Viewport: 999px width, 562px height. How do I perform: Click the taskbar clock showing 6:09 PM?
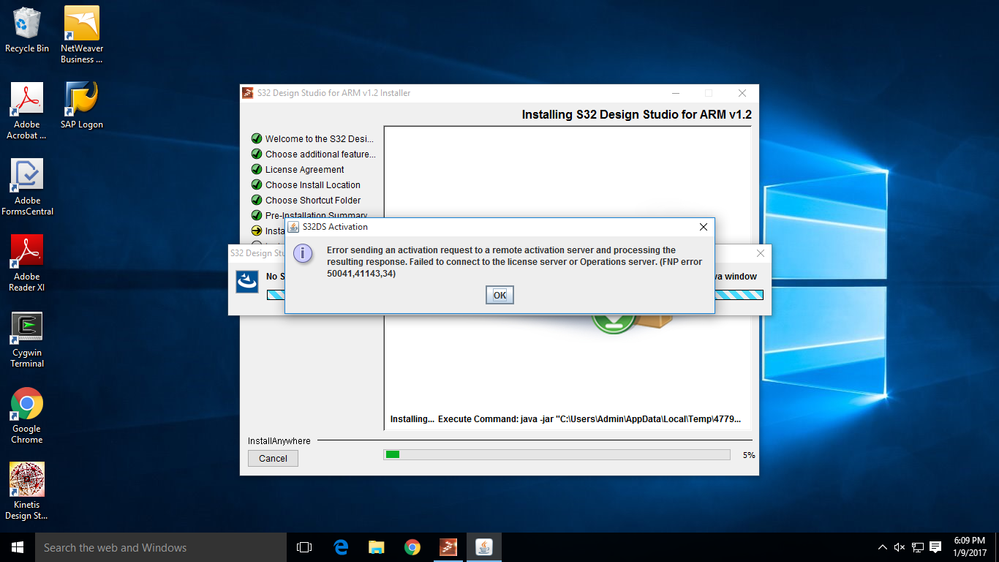pos(969,547)
